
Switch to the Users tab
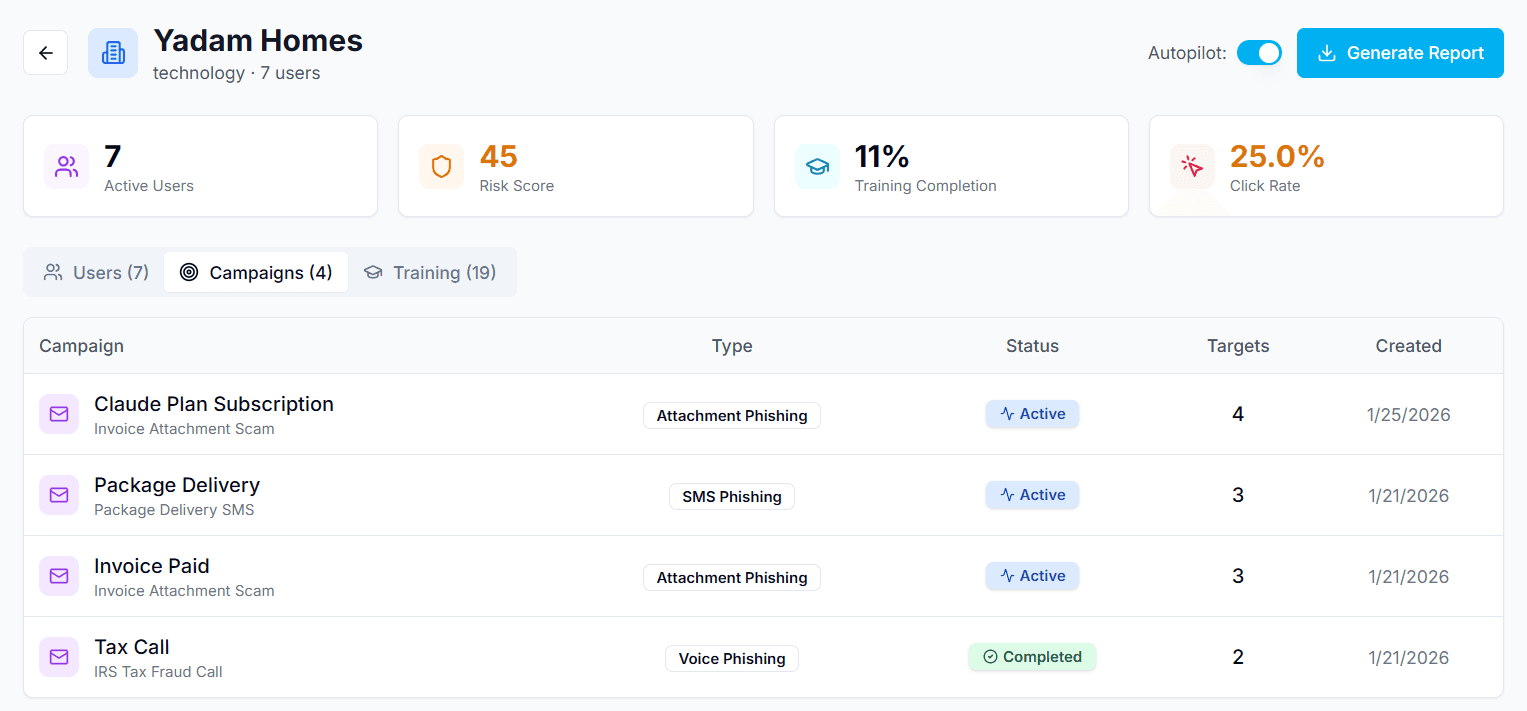tap(94, 271)
